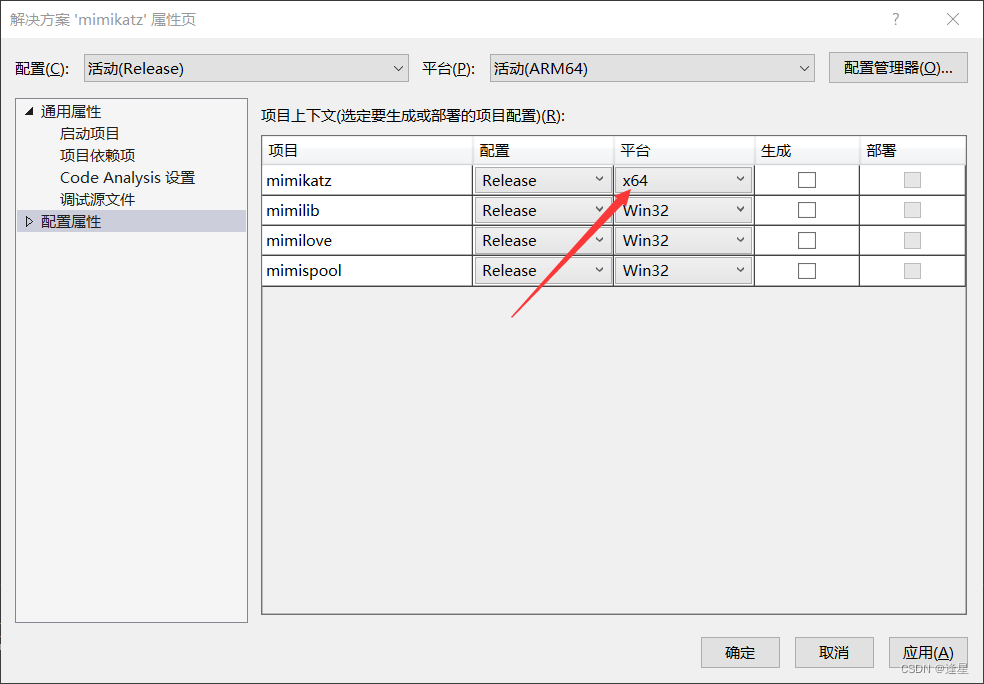Image resolution: width=984 pixels, height=684 pixels.
Task: Click the 配置 column header
Action: [x=543, y=151]
